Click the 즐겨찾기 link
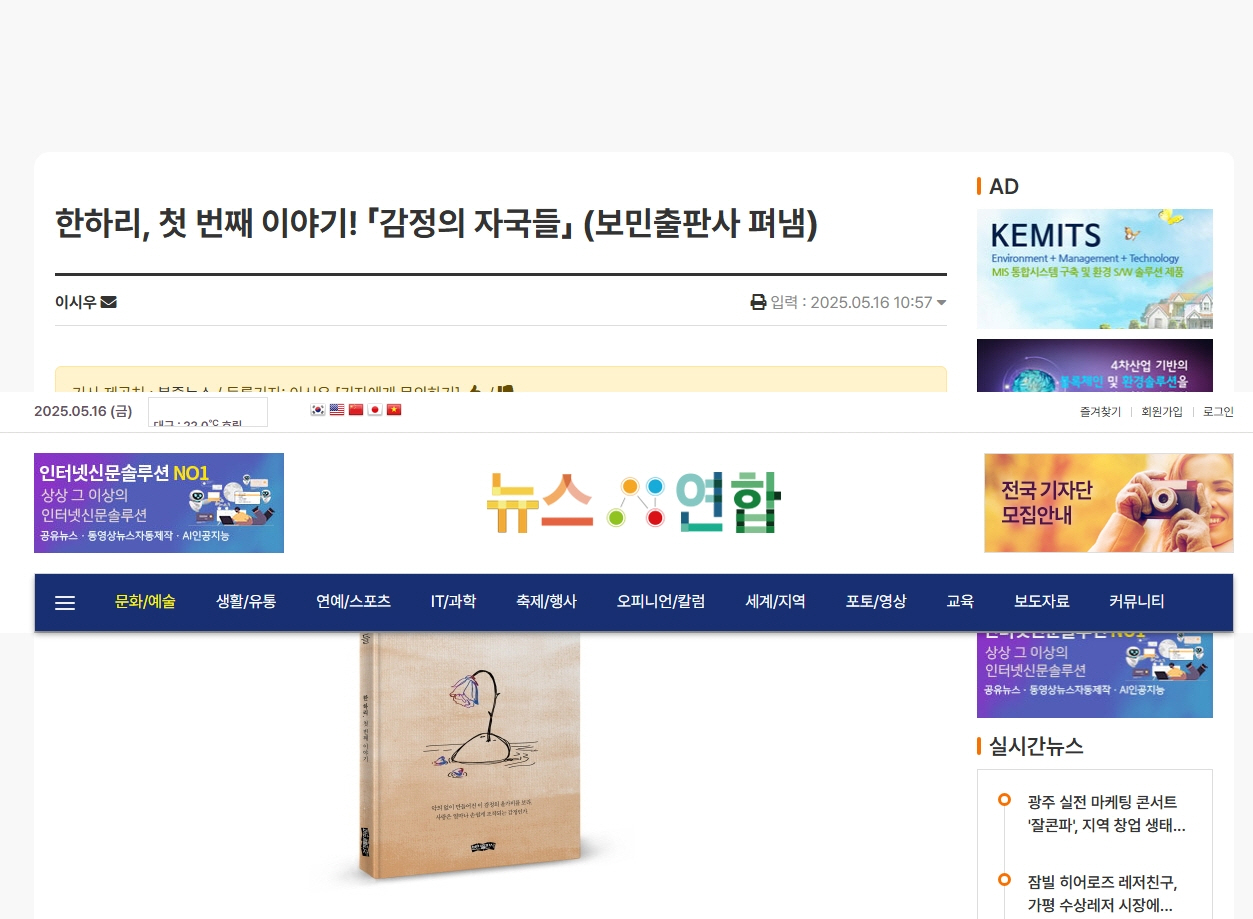The width and height of the screenshot is (1253, 919). (x=1100, y=412)
